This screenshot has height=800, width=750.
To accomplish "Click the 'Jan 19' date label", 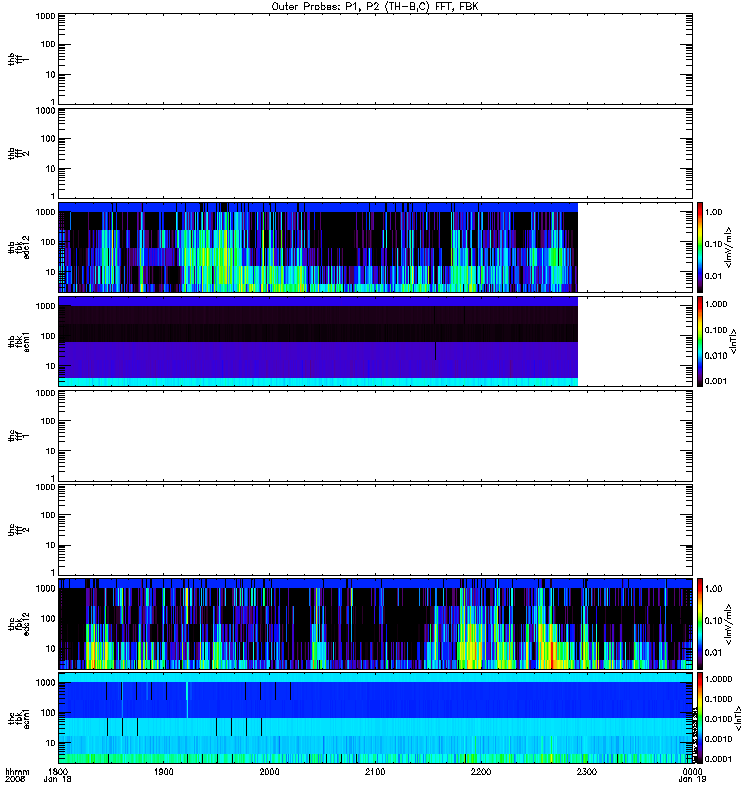I will [x=692, y=780].
